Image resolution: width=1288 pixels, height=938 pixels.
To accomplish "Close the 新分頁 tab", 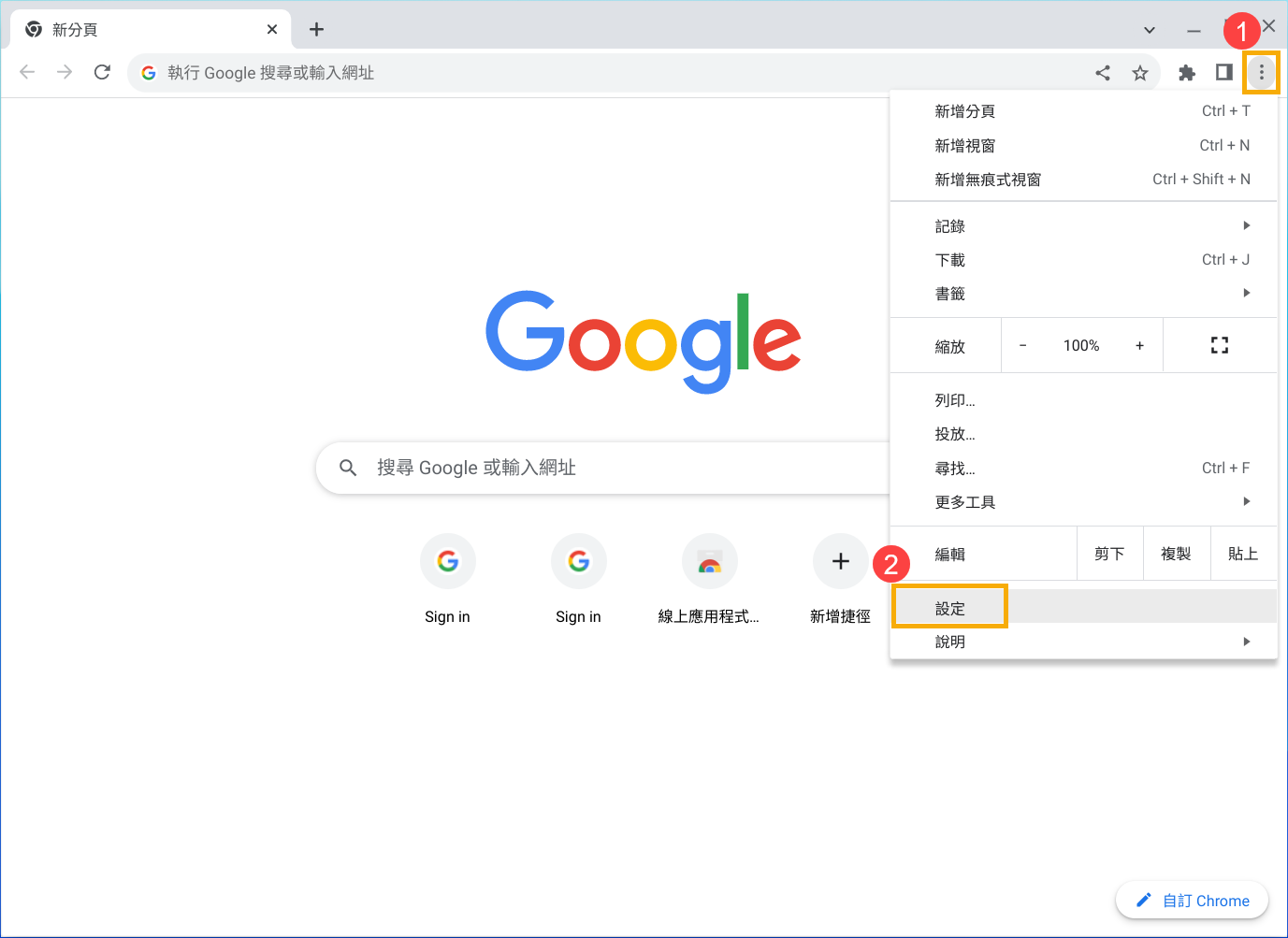I will click(272, 29).
